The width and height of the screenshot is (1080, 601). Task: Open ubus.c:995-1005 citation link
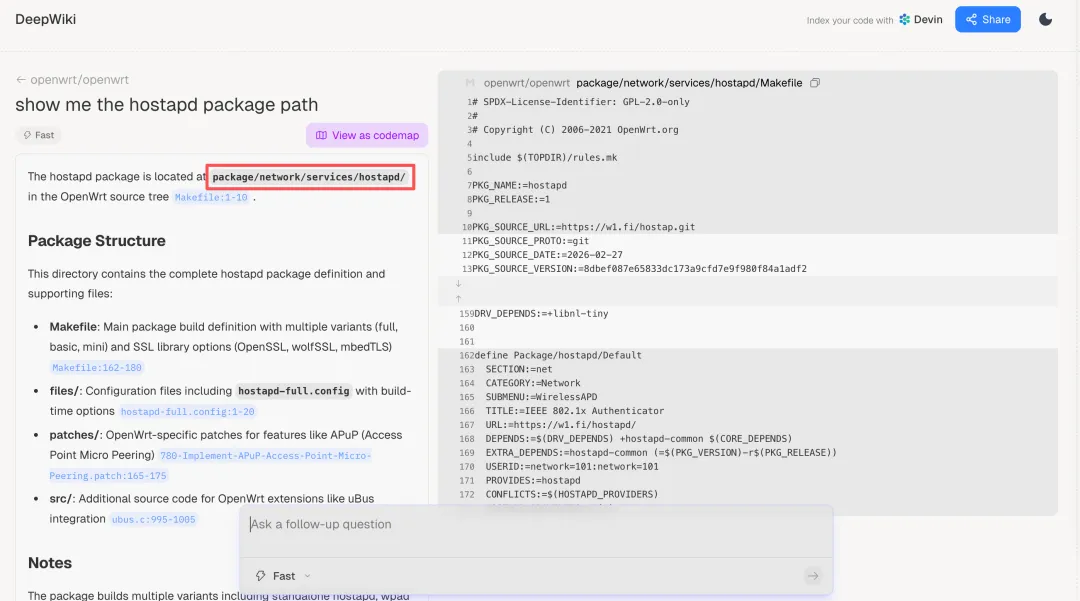click(x=154, y=520)
